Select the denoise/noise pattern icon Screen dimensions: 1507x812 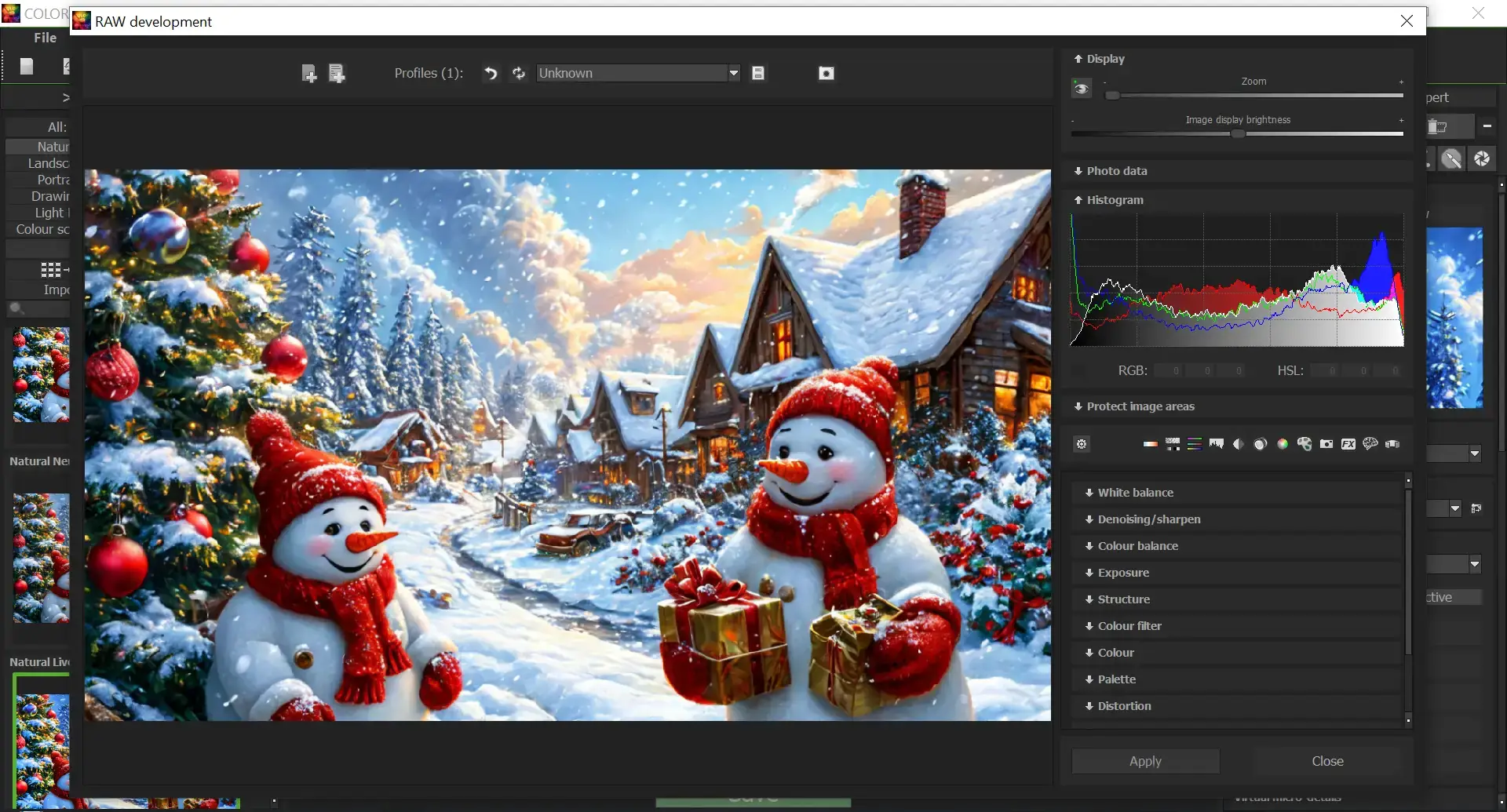[x=1173, y=444]
